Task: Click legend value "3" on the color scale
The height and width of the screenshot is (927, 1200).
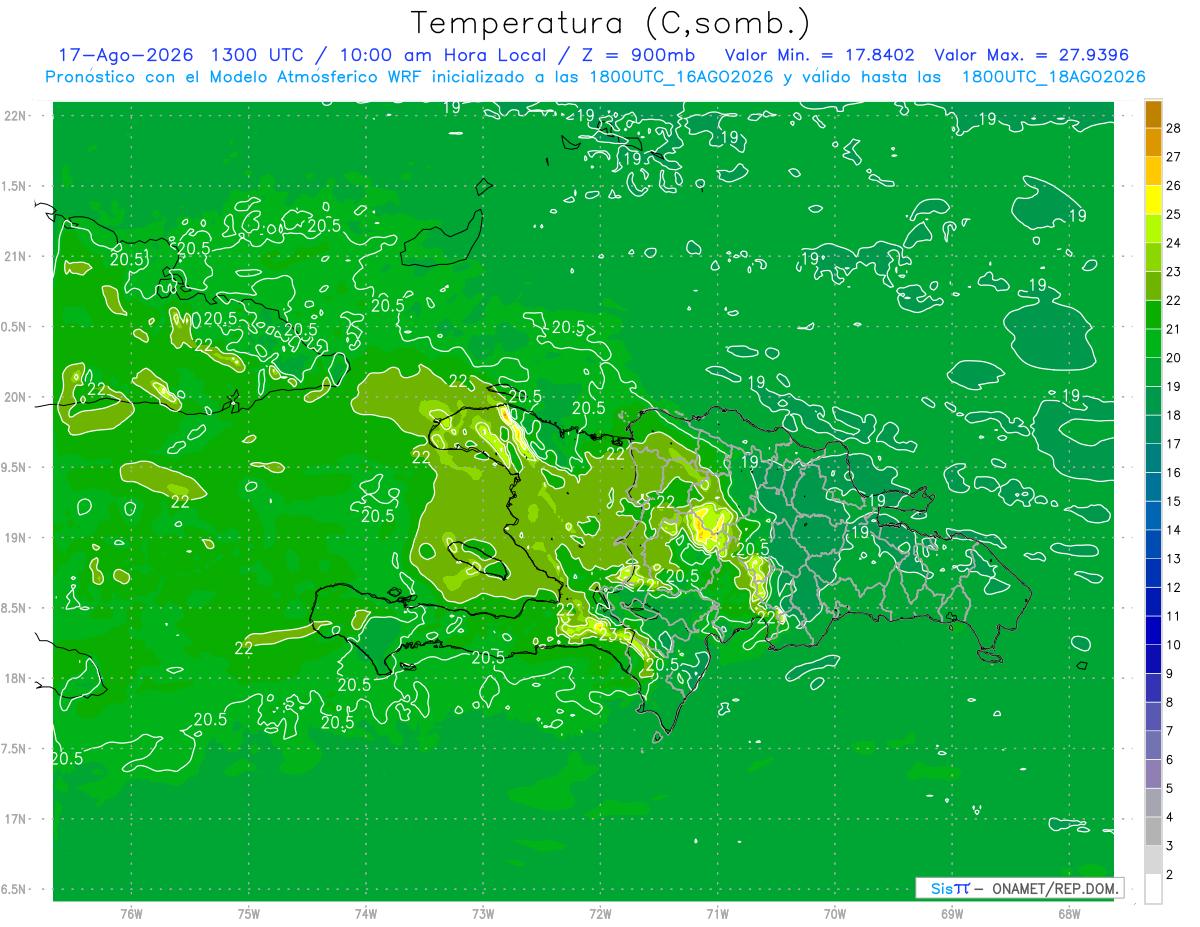Action: [1170, 846]
